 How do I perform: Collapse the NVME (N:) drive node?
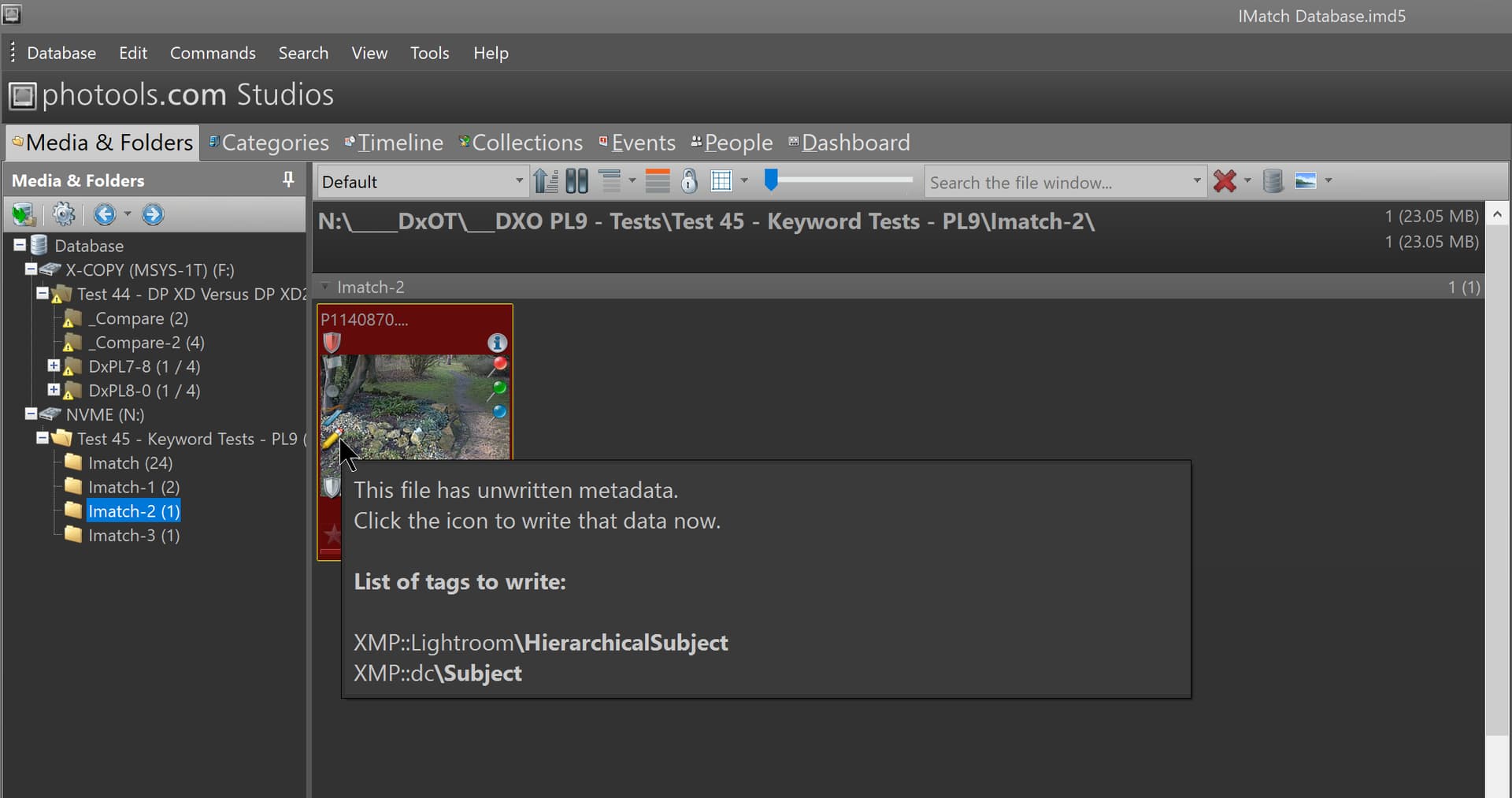coord(31,414)
